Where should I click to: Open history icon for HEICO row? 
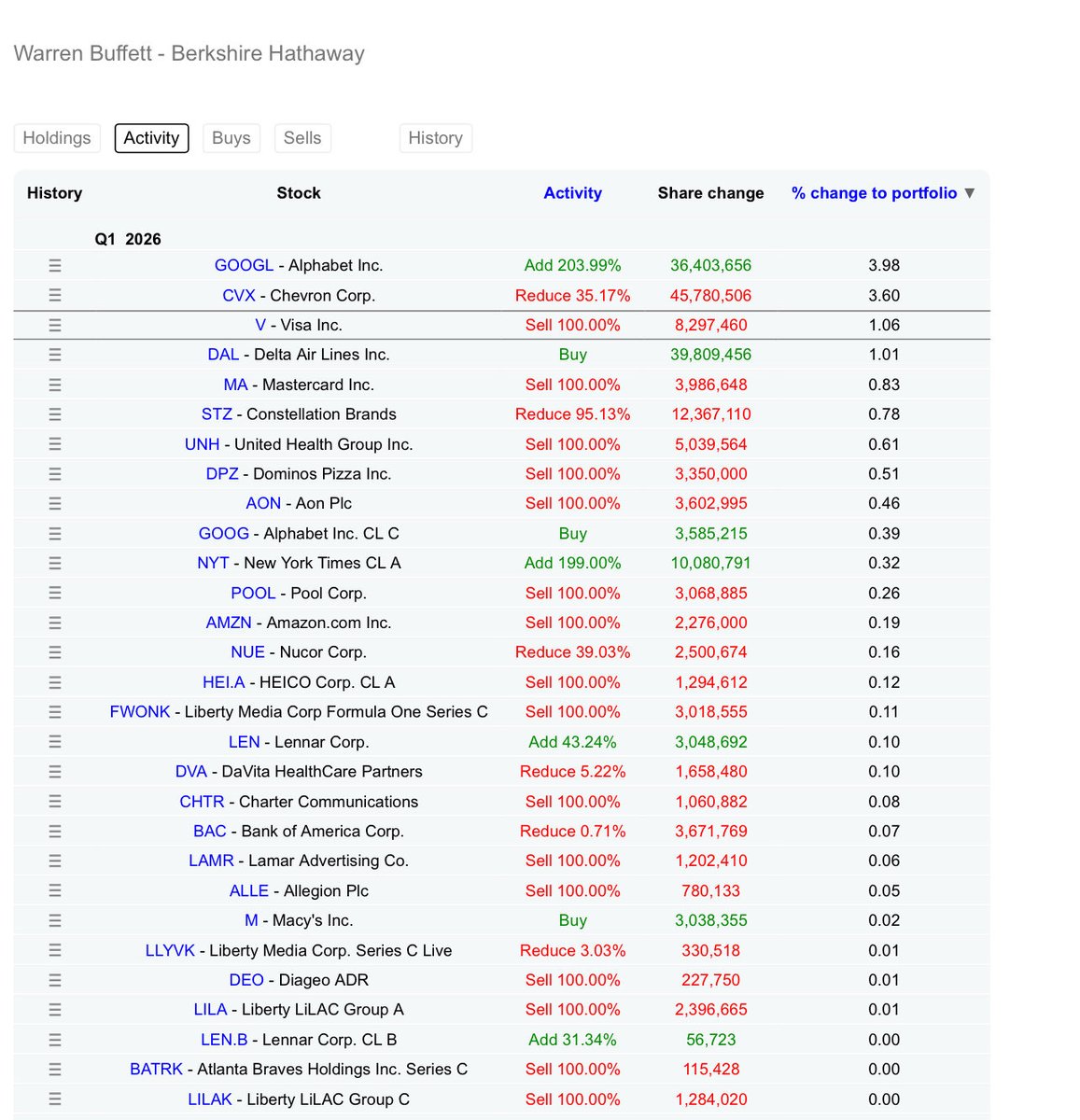(55, 682)
